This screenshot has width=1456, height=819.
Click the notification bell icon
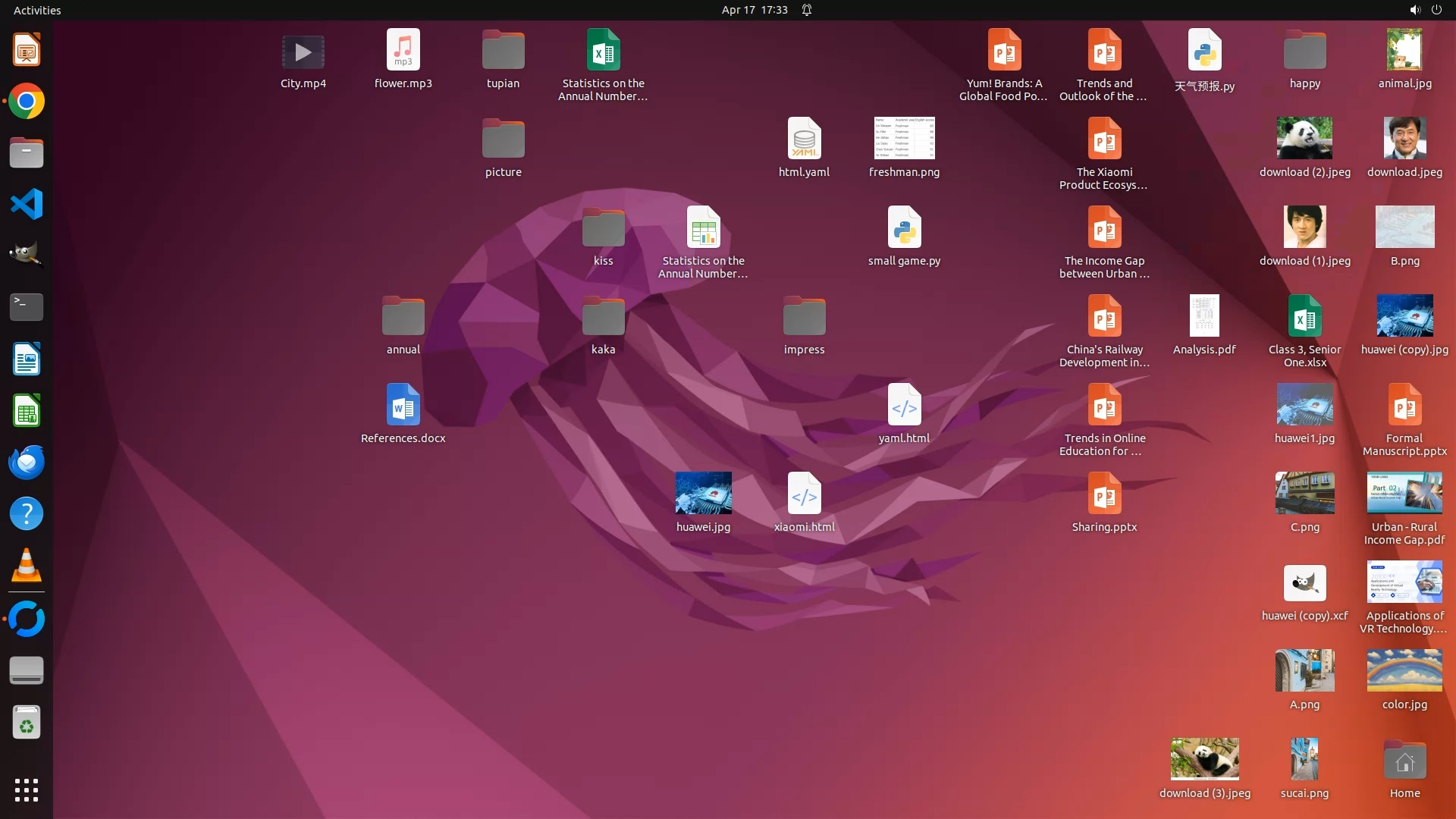click(807, 10)
